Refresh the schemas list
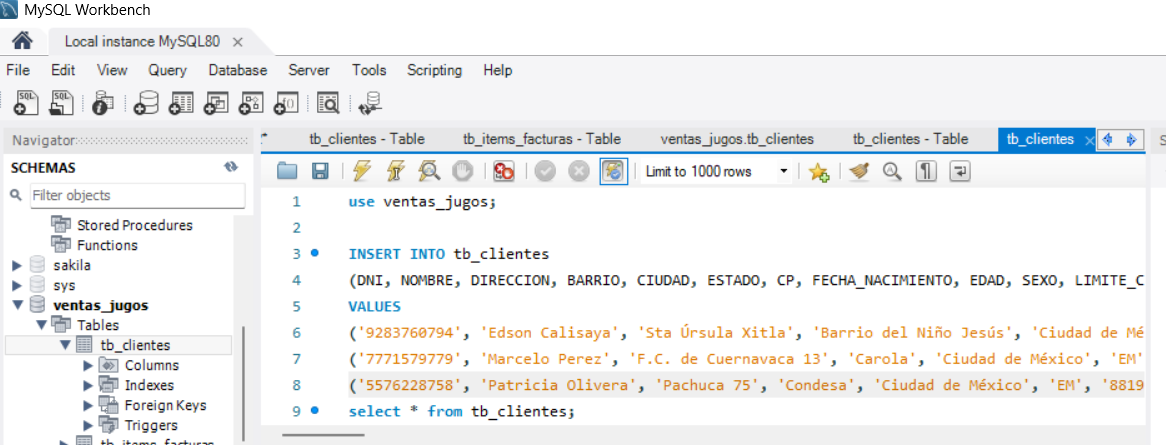 point(231,167)
